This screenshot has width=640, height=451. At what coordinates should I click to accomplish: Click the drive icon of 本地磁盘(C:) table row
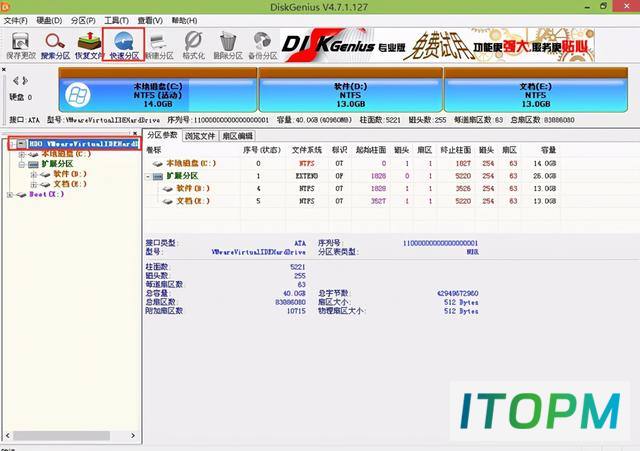tap(158, 164)
